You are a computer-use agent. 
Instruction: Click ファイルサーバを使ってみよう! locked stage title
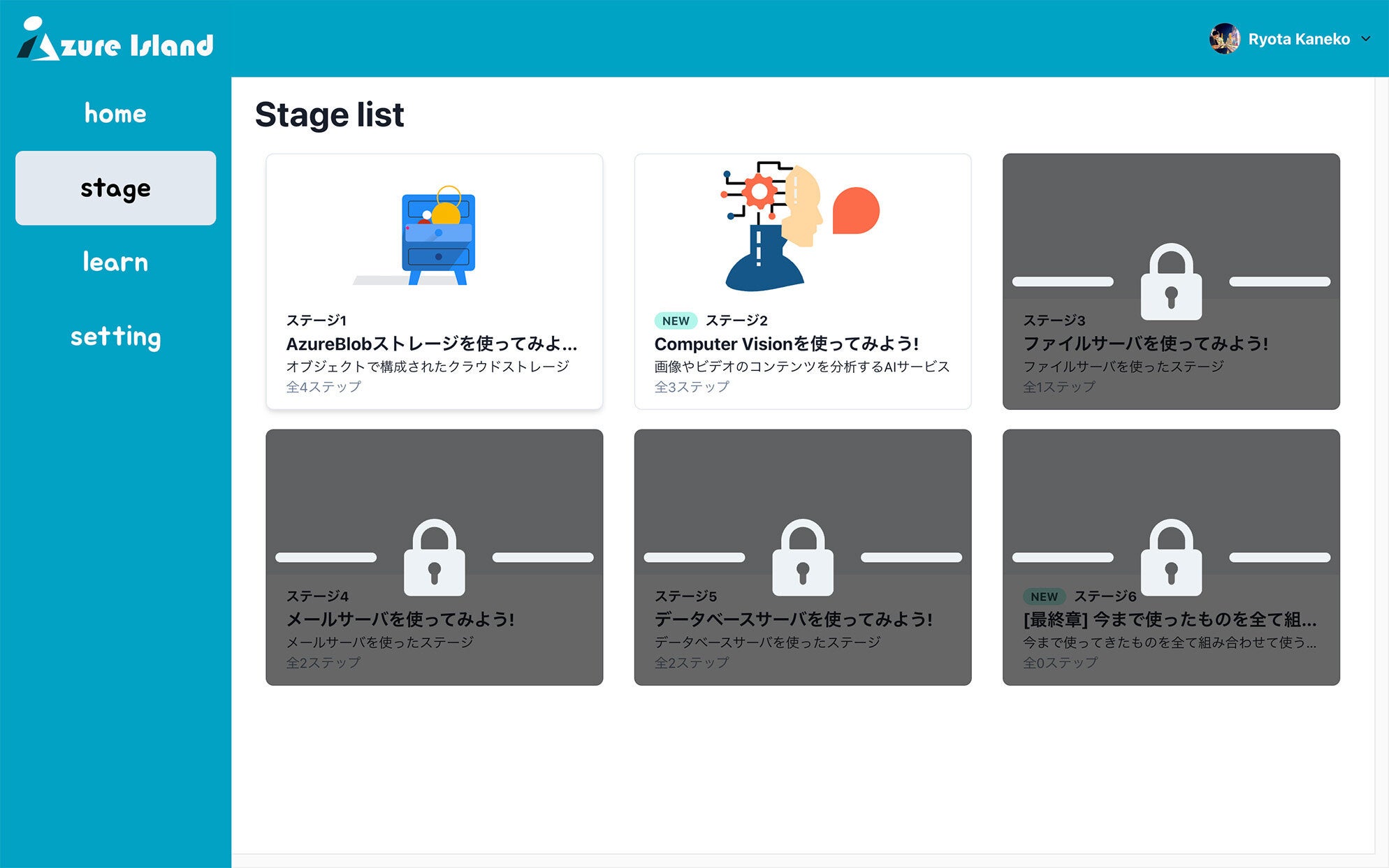click(1145, 344)
